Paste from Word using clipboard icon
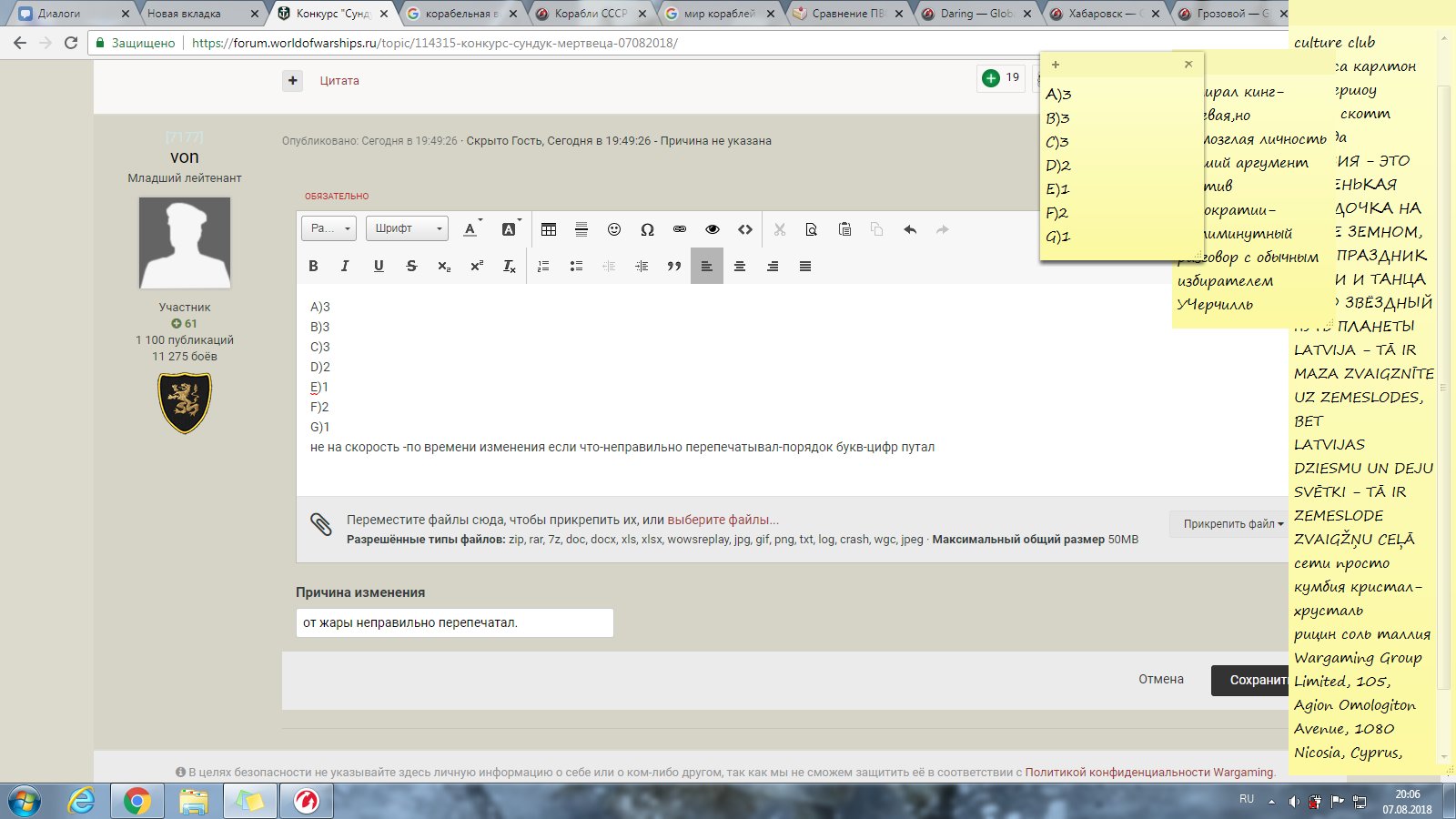 pos(844,229)
